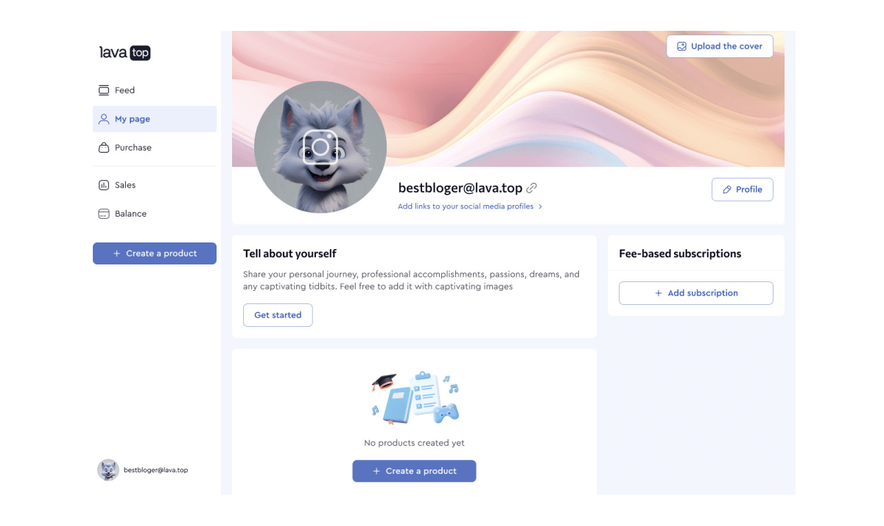Click the small avatar thumbnail at bottom left
The width and height of the screenshot is (884, 526).
click(108, 470)
